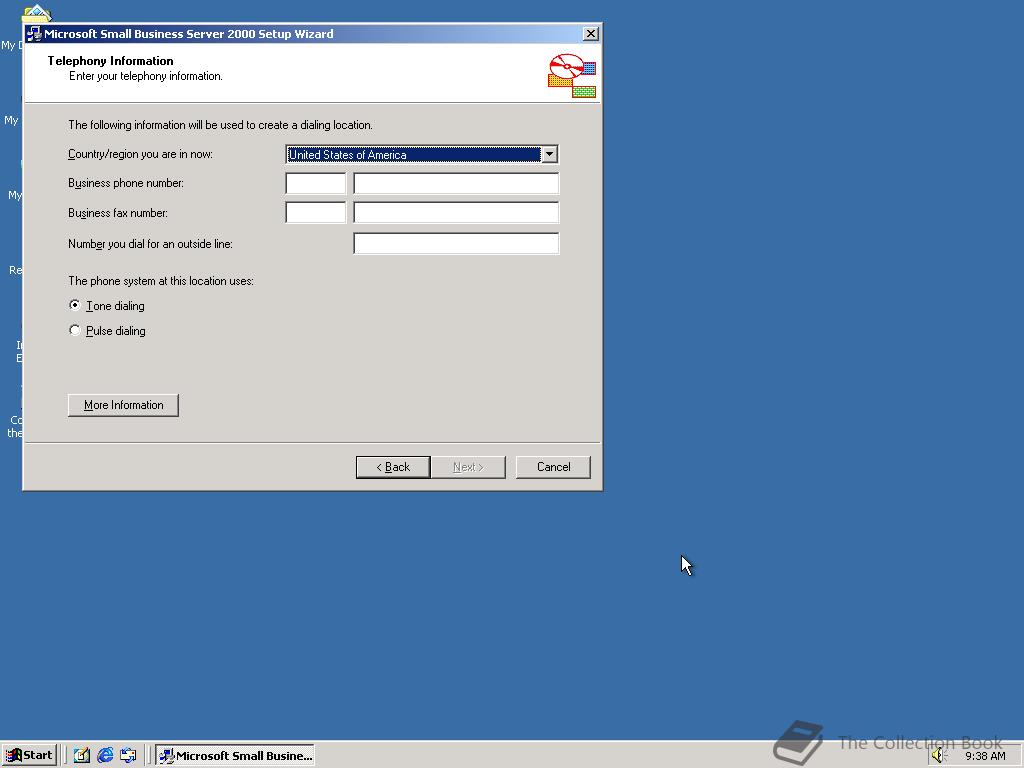Open the country/region dropdown arrow
The image size is (1024, 768).
pos(549,155)
